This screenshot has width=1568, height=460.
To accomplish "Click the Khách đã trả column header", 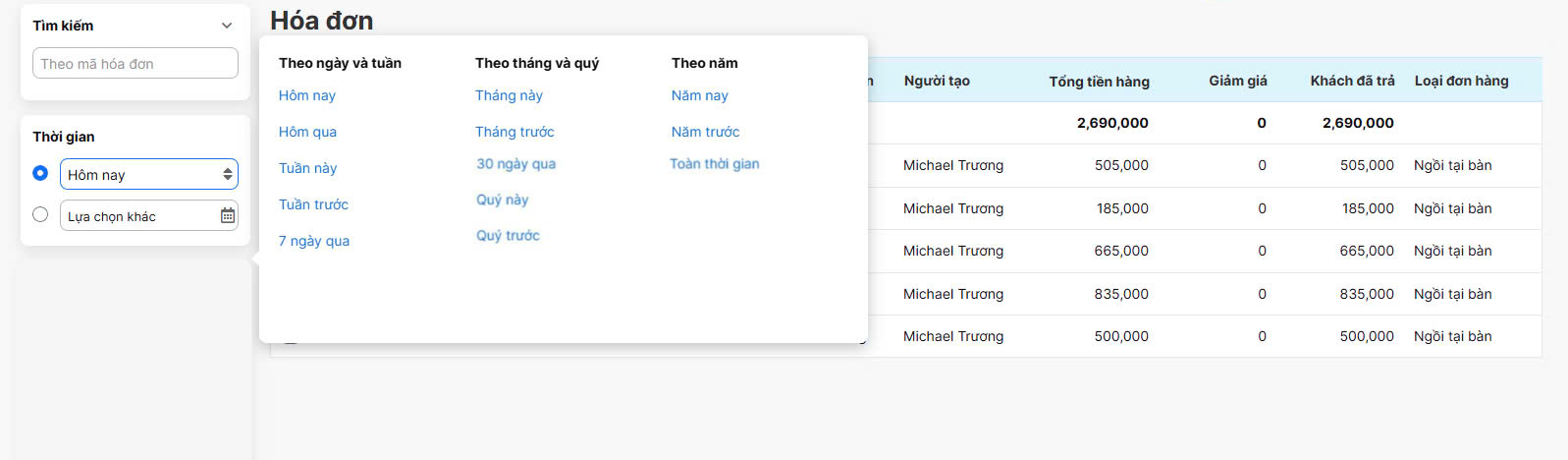I will coord(1351,81).
